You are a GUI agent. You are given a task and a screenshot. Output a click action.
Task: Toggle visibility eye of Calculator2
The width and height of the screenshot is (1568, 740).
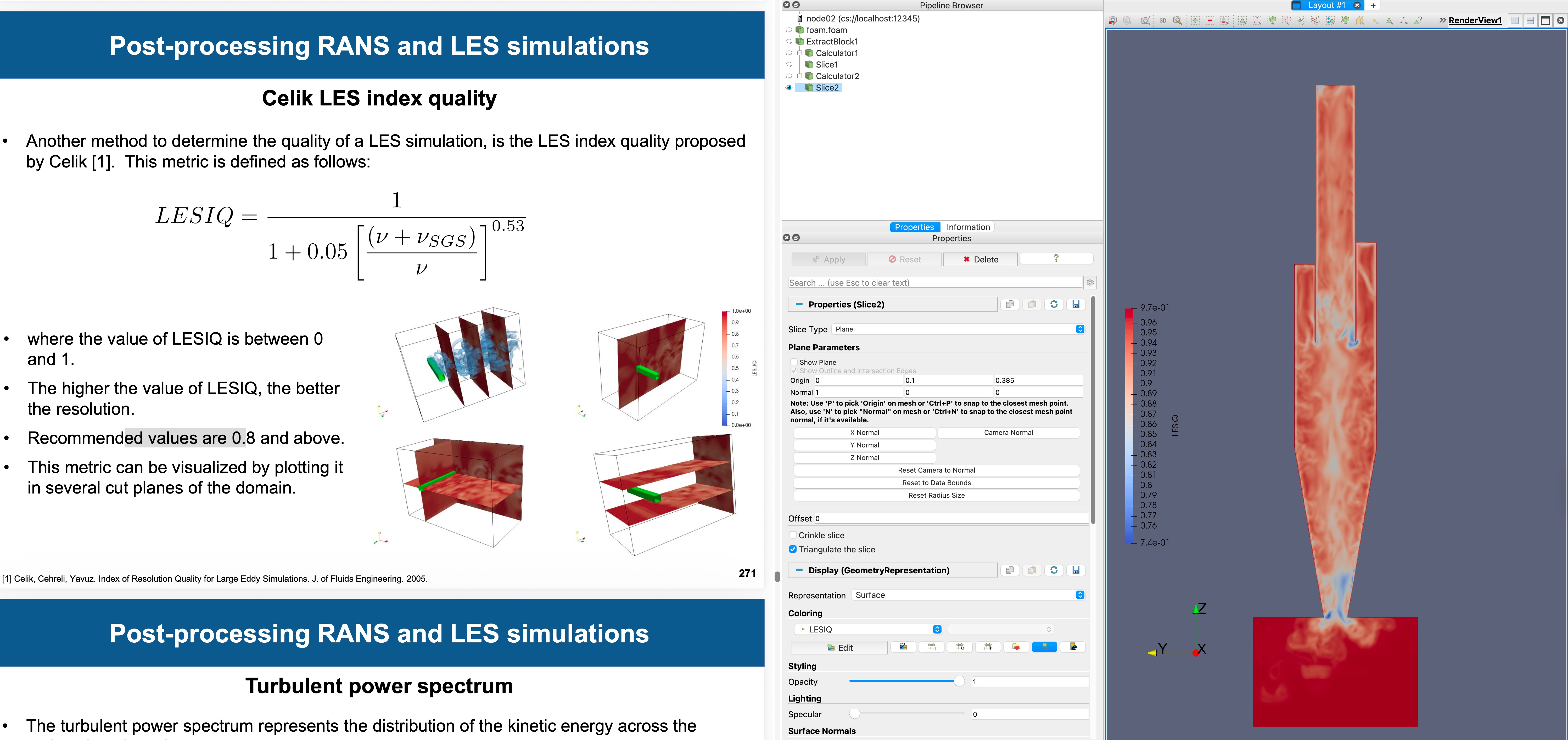coord(789,76)
